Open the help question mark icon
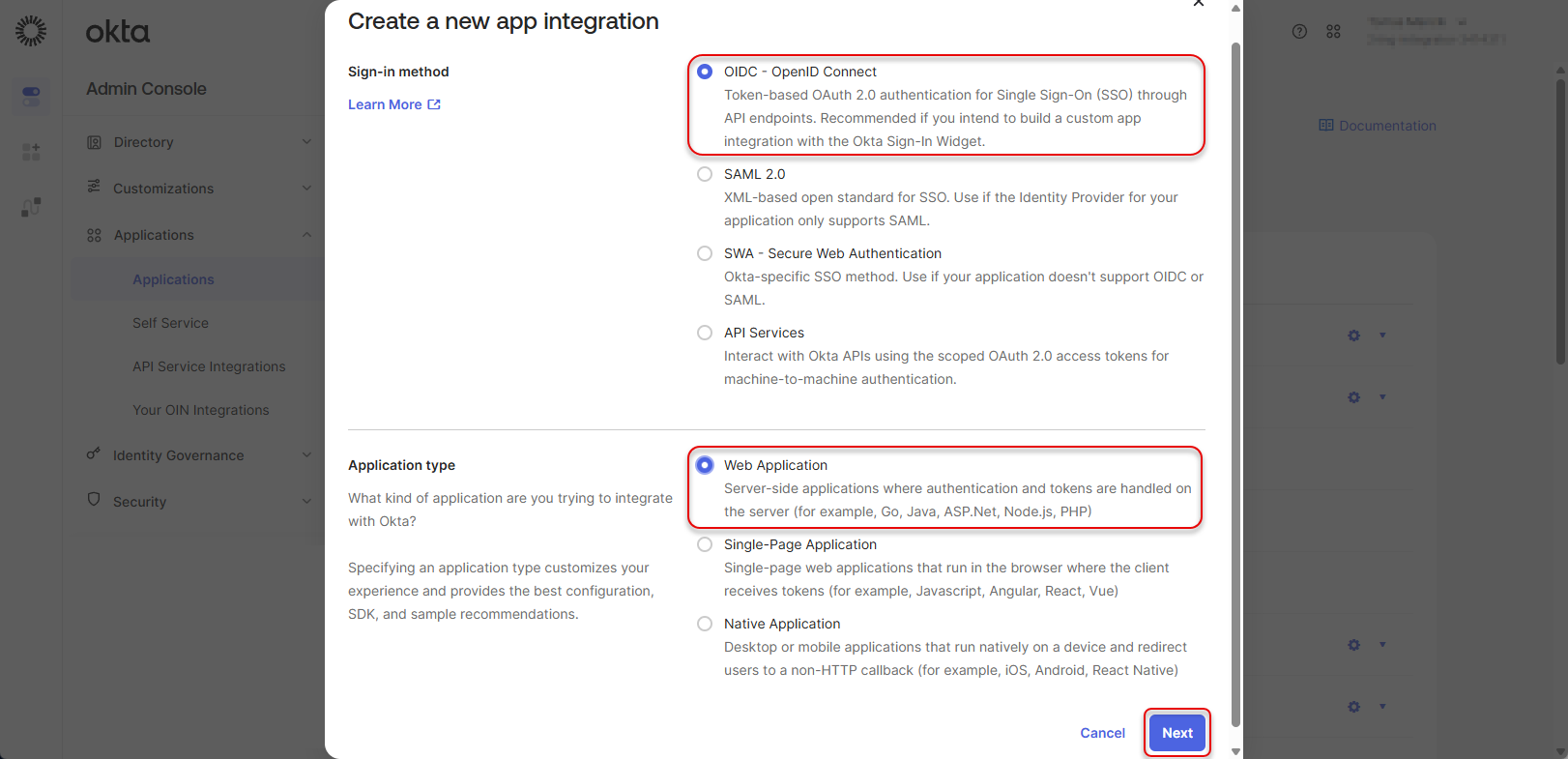The width and height of the screenshot is (1568, 759). tap(1299, 32)
